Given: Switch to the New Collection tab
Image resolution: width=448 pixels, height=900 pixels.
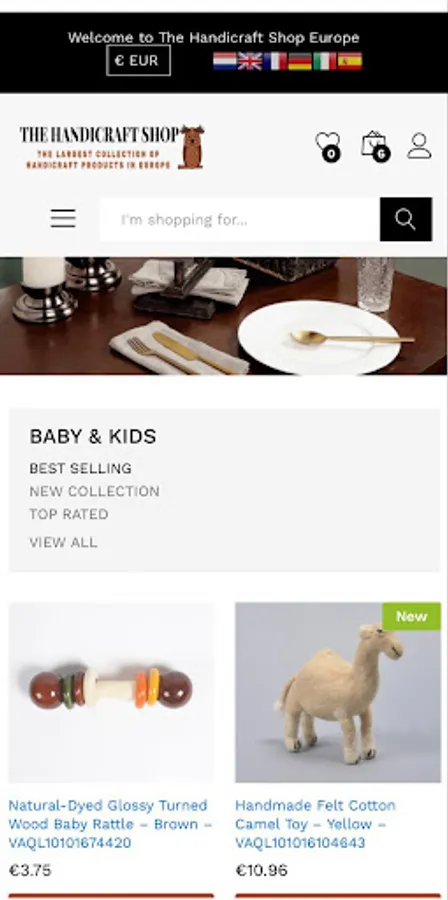Looking at the screenshot, I should [x=95, y=491].
